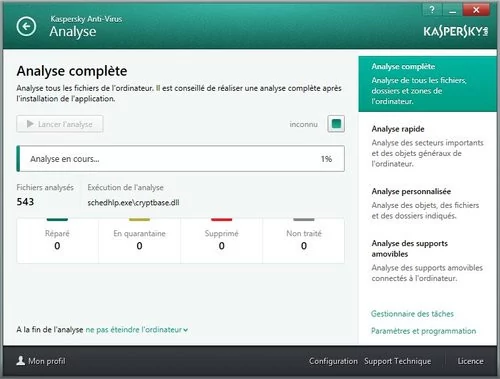Stop the scan with the green square button
This screenshot has height=379, width=500.
point(336,124)
